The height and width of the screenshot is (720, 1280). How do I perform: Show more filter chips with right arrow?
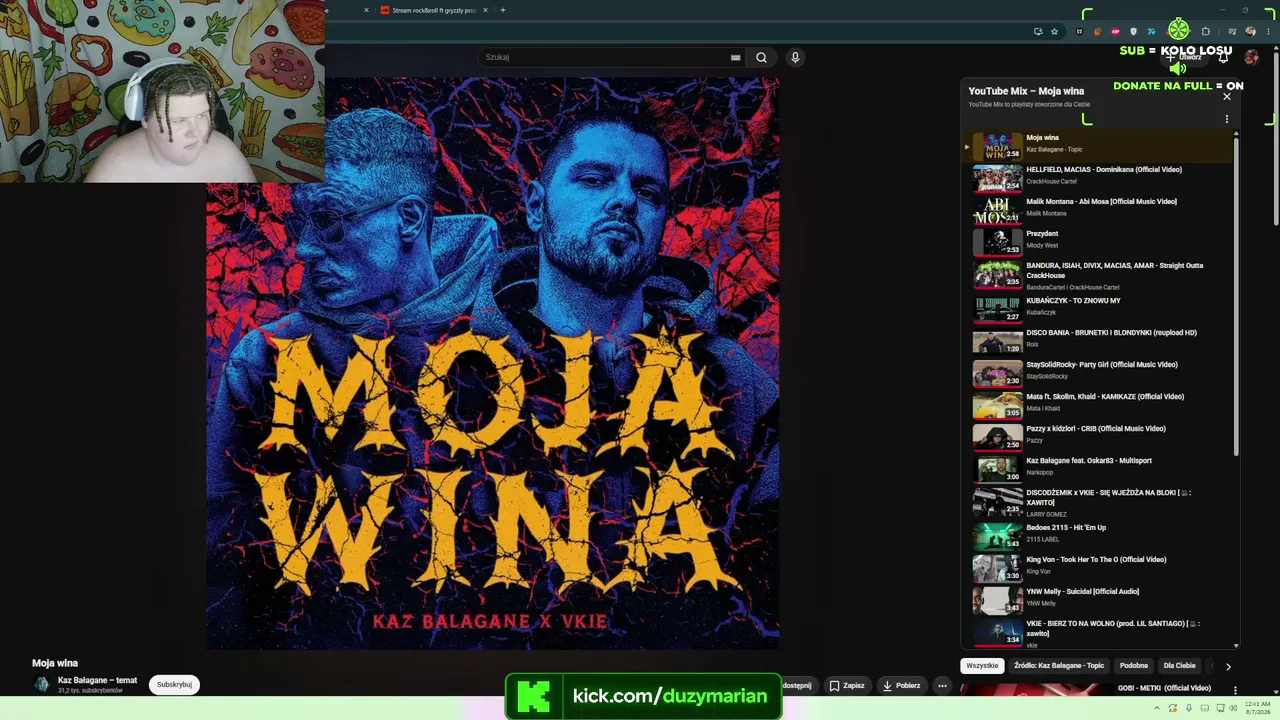click(x=1228, y=666)
